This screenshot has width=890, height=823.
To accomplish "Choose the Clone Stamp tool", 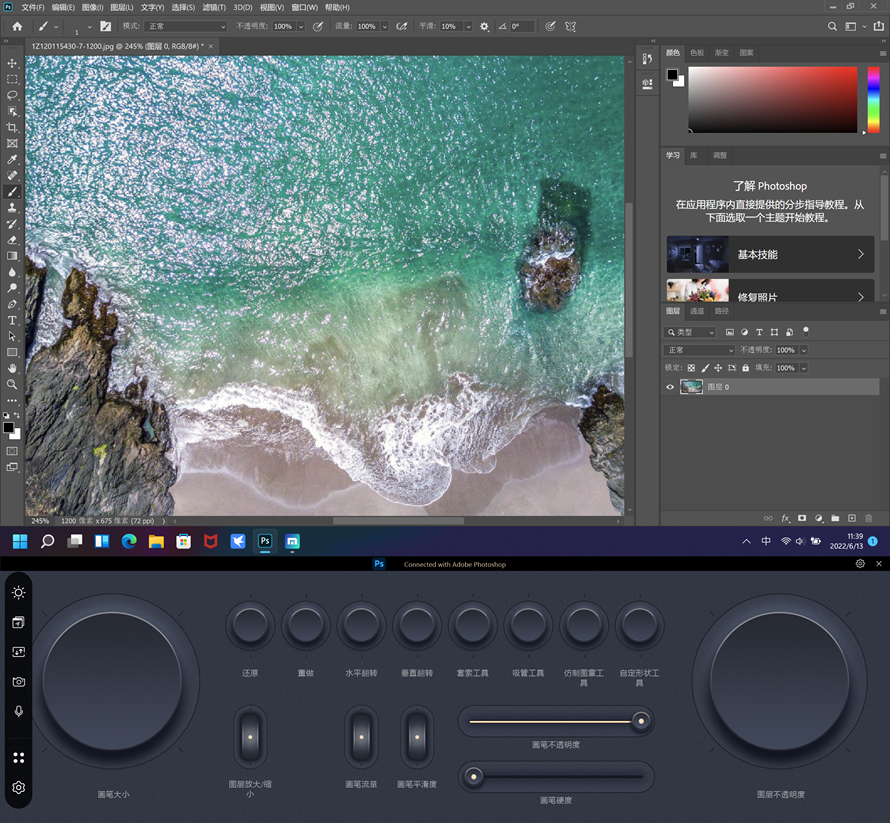I will point(12,208).
